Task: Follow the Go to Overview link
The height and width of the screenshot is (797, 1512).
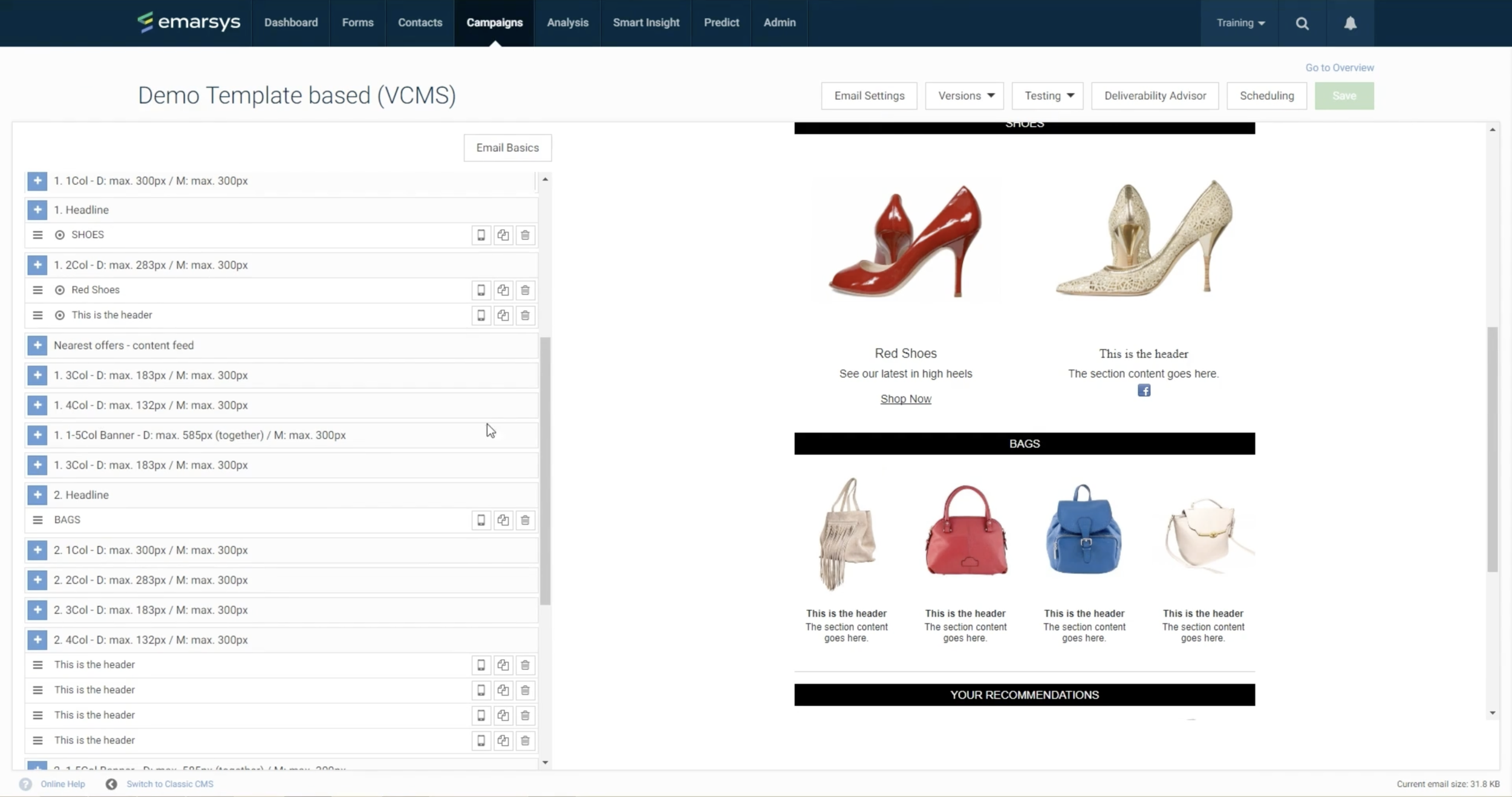Action: 1339,68
